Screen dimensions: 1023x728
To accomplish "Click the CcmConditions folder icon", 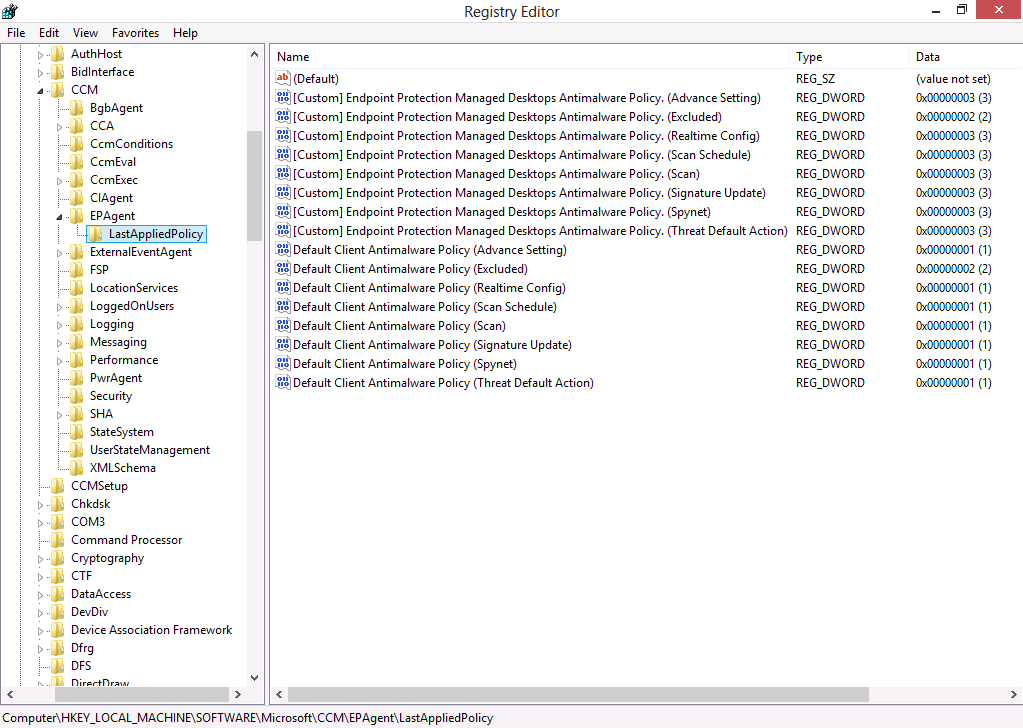I will click(x=77, y=144).
